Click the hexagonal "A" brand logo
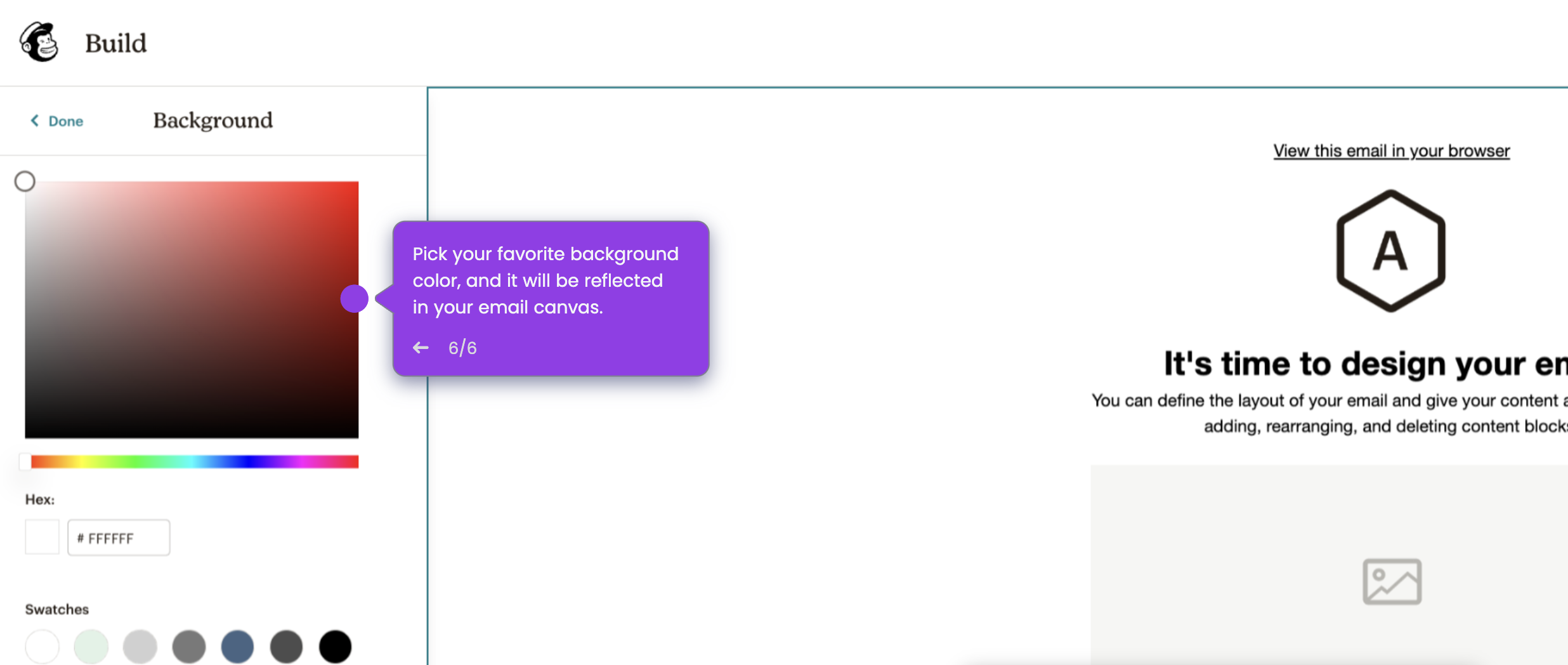 [1390, 250]
